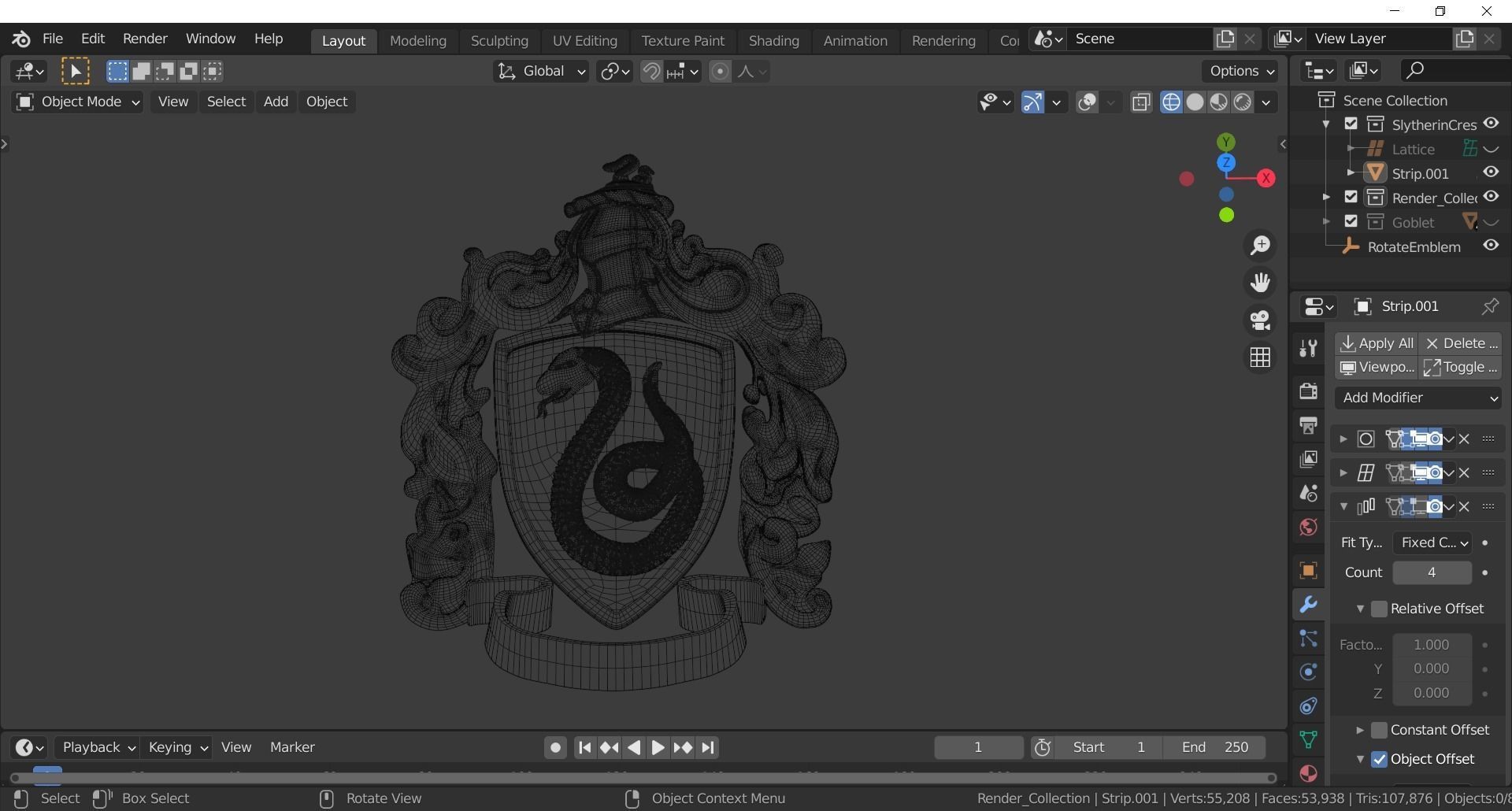Screen dimensions: 1512x811
Task: Click Apply All modifiers button
Action: point(1377,343)
